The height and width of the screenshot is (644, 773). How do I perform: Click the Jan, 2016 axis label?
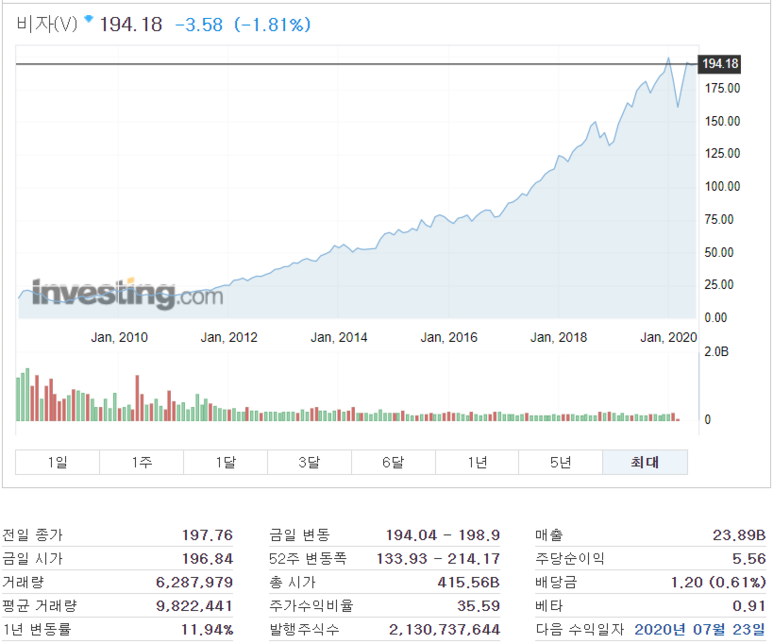pos(449,337)
